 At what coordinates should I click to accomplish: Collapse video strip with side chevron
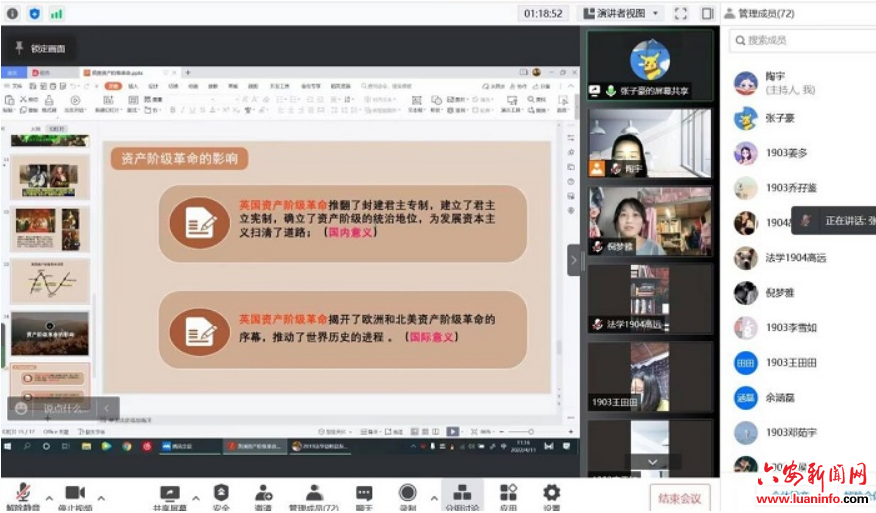tap(574, 260)
